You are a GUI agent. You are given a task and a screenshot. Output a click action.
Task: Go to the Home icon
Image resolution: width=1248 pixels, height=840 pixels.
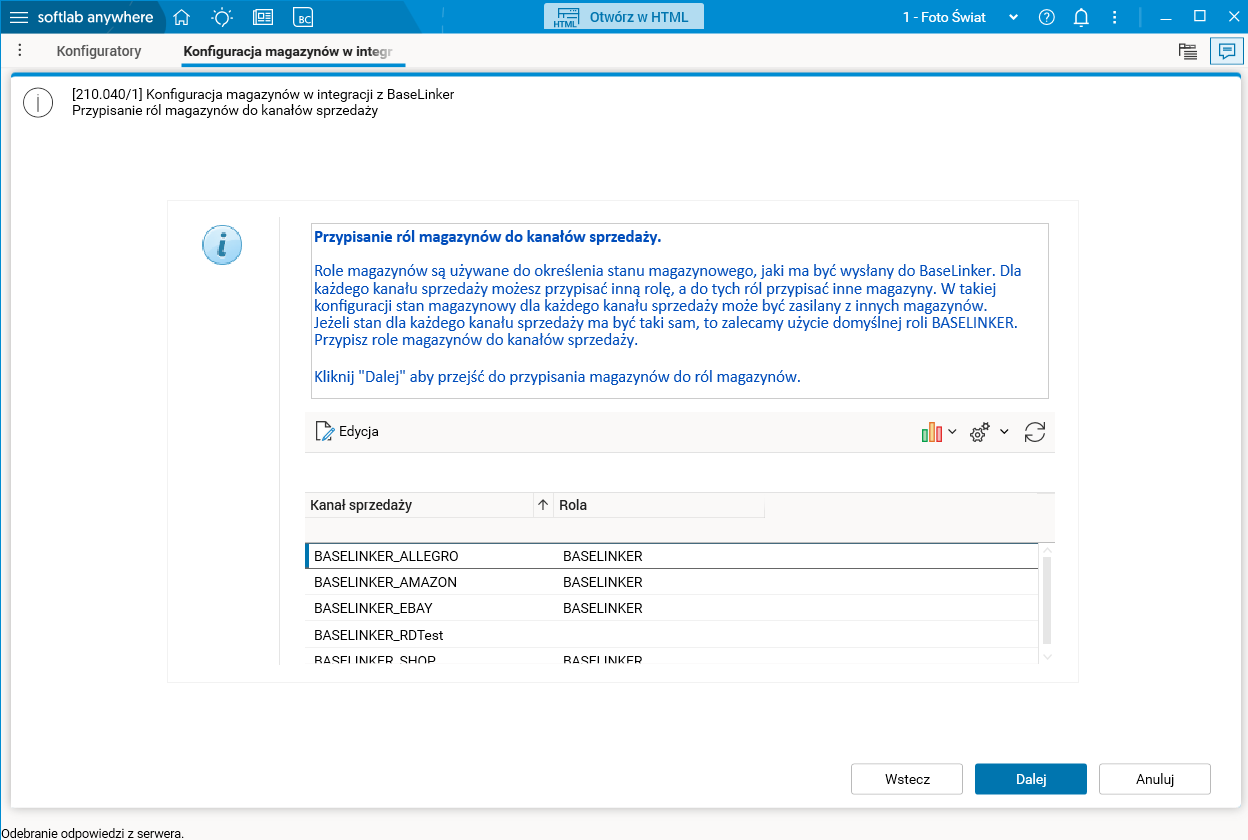point(181,17)
